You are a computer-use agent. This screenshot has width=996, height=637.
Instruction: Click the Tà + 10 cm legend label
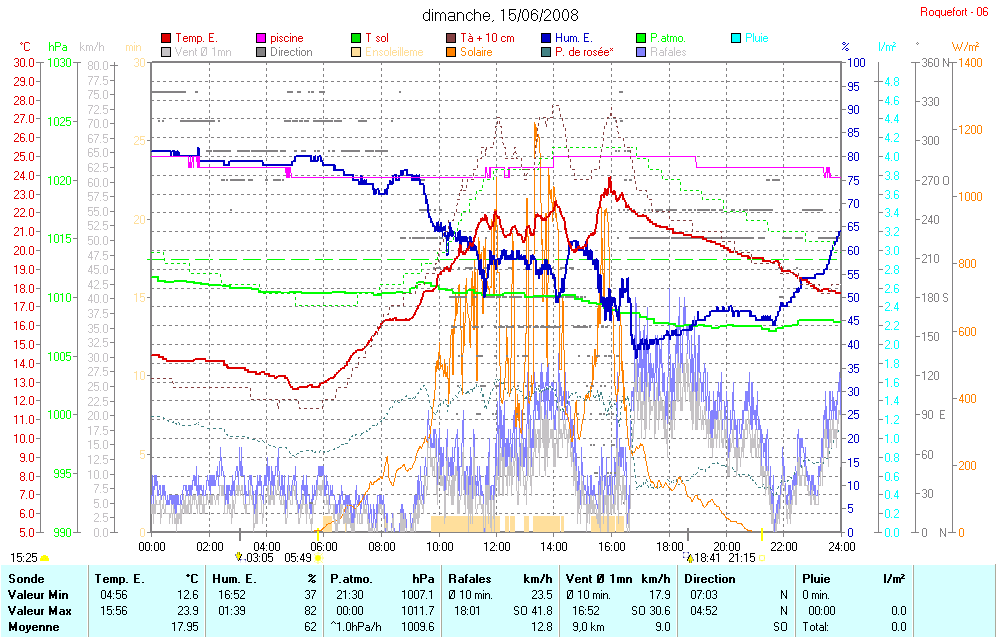click(487, 38)
